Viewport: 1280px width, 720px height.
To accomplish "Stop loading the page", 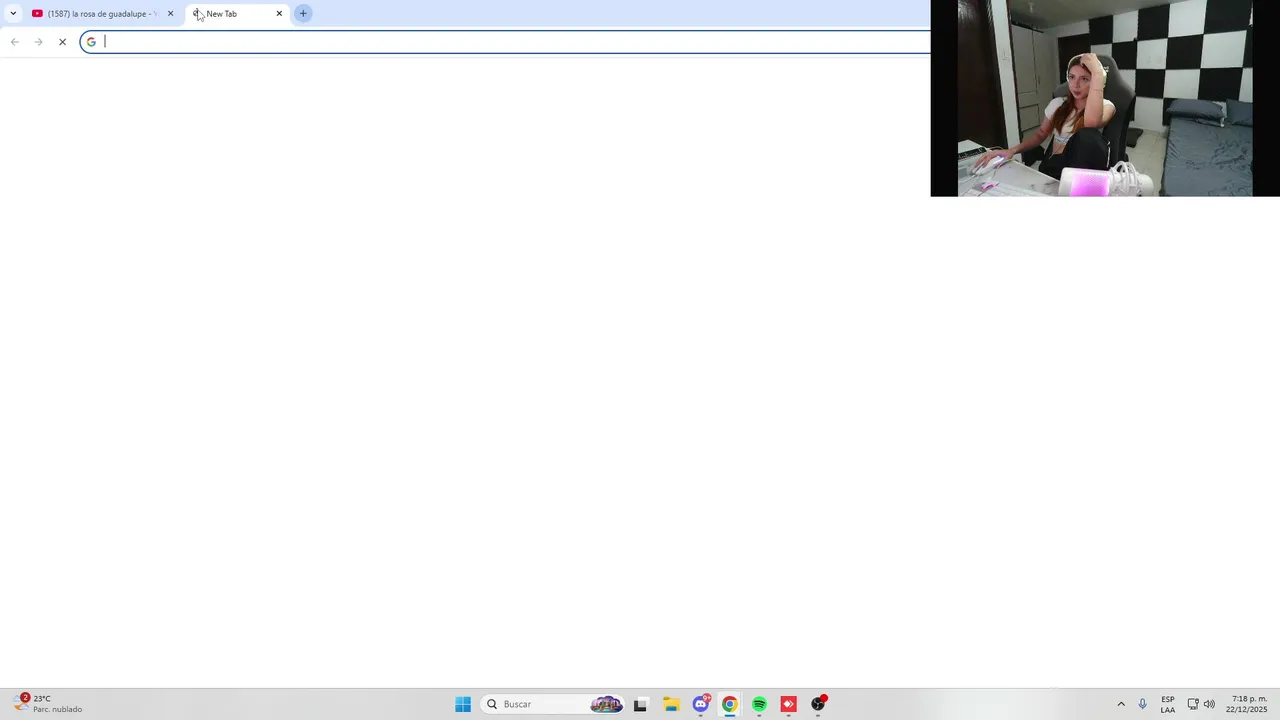I will [62, 42].
